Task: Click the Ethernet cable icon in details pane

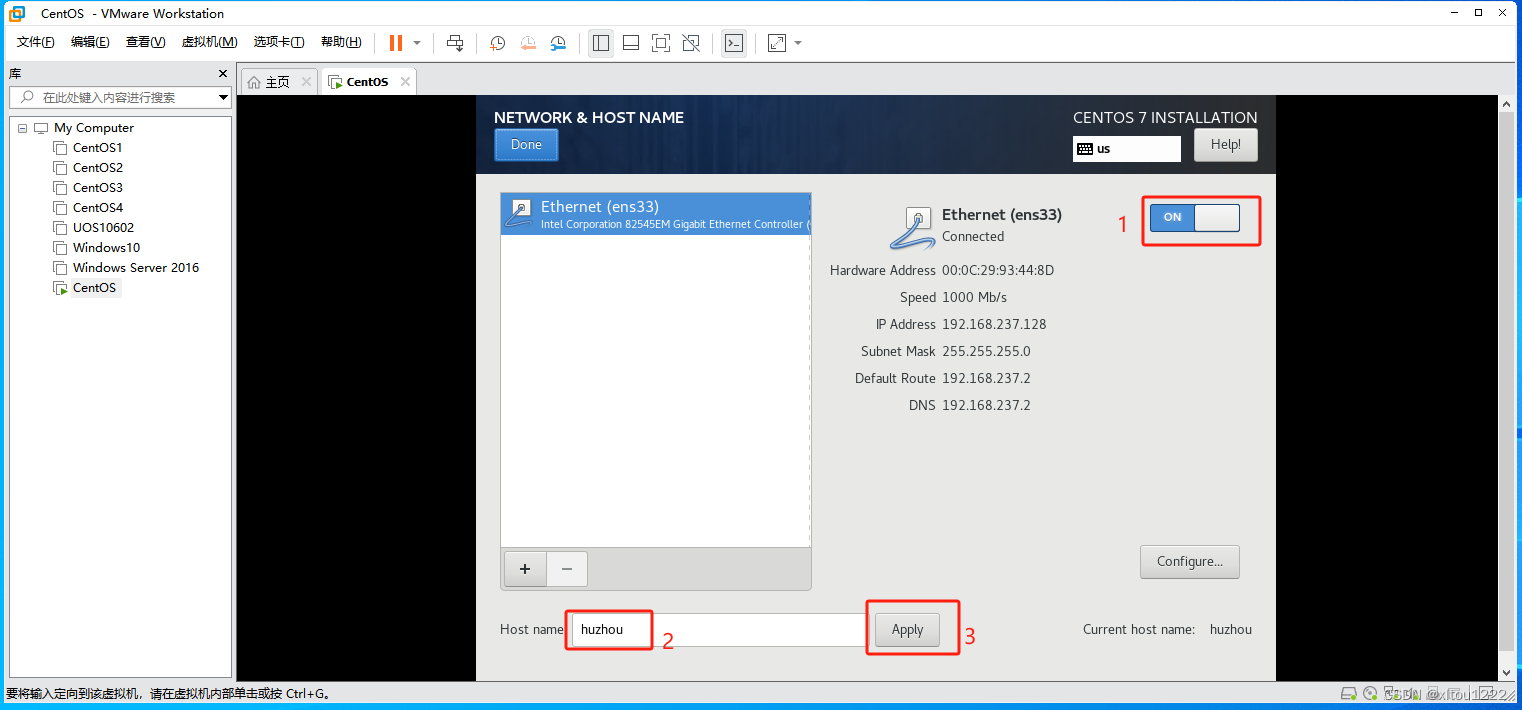Action: click(912, 227)
